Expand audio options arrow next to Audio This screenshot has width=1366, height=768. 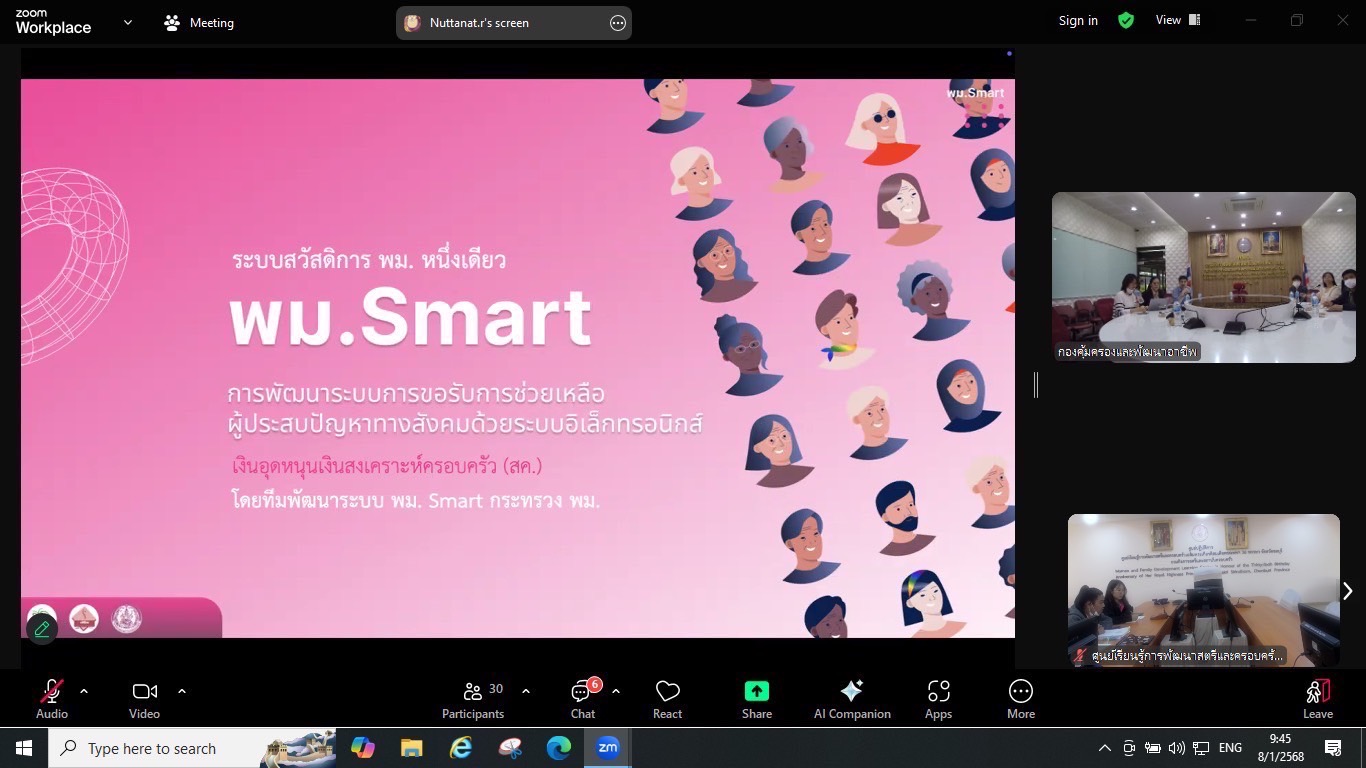(84, 691)
